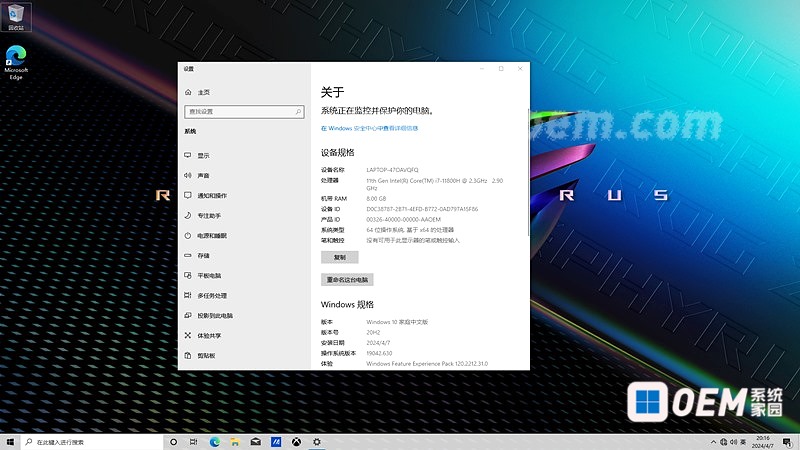Click the network globe tray icon
Screen dimensions: 800x450
723,442
